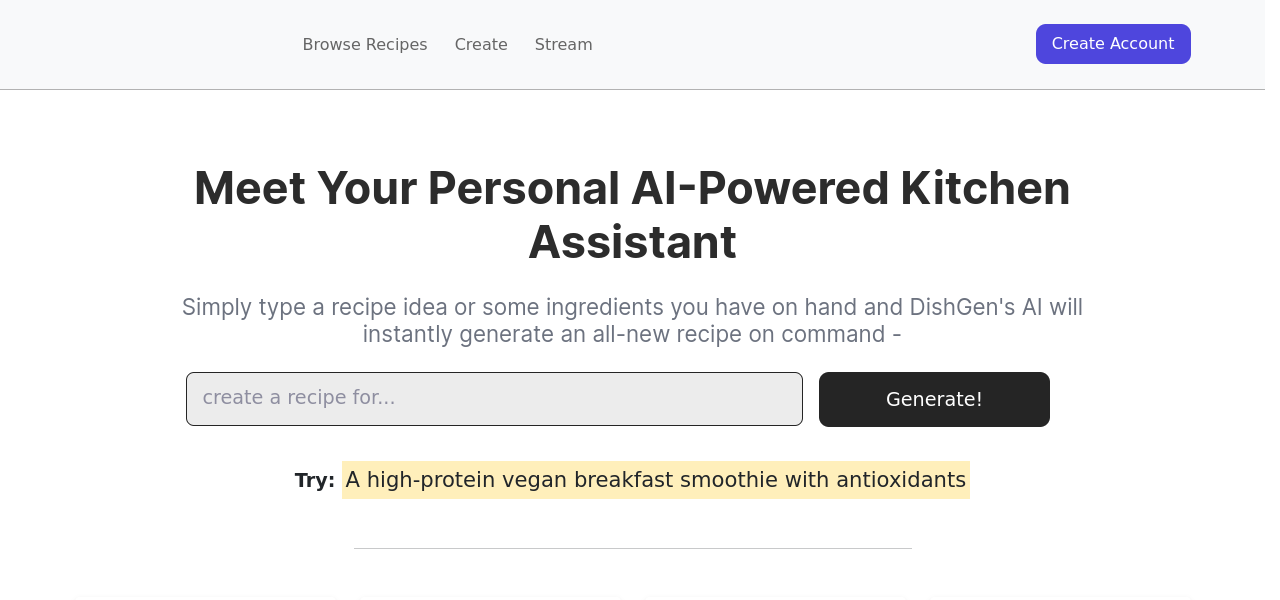Click the word "antioxidants" in the highlighted suggestion
The width and height of the screenshot is (1280, 600).
click(x=901, y=480)
